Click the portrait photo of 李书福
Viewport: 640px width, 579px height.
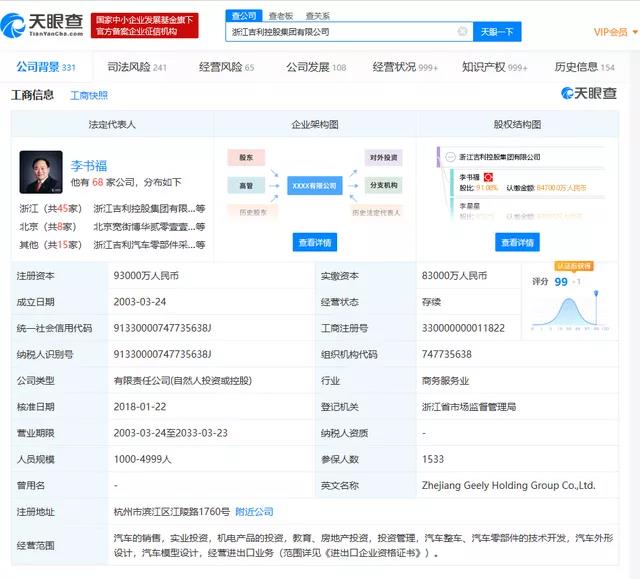(41, 172)
